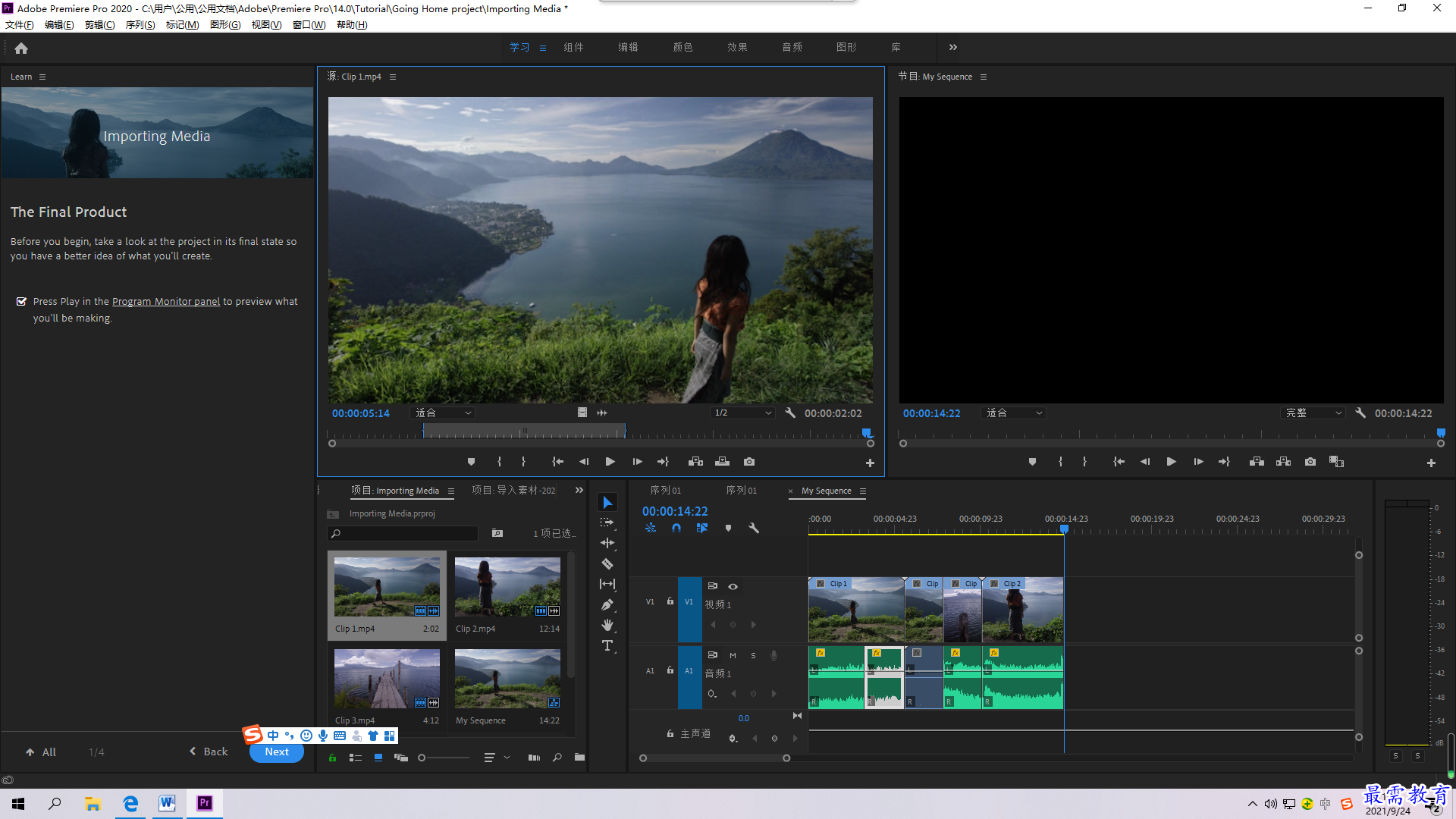Export frame camera icon in Source monitor
This screenshot has height=819, width=1456.
click(749, 462)
